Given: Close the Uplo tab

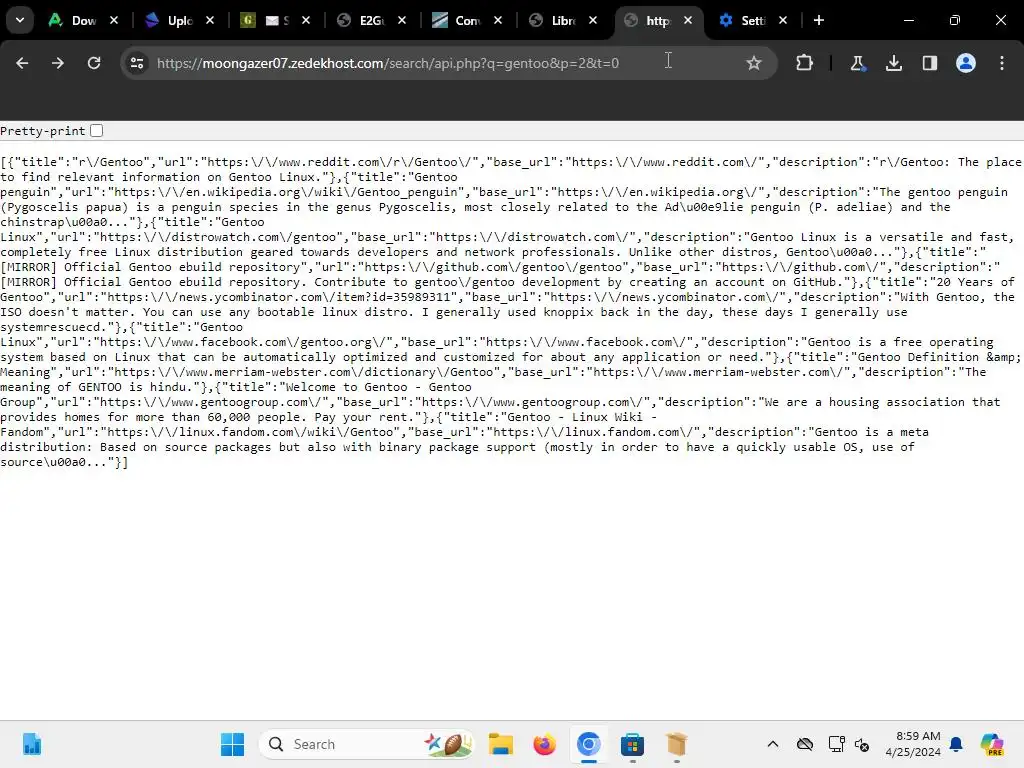Looking at the screenshot, I should 210,20.
